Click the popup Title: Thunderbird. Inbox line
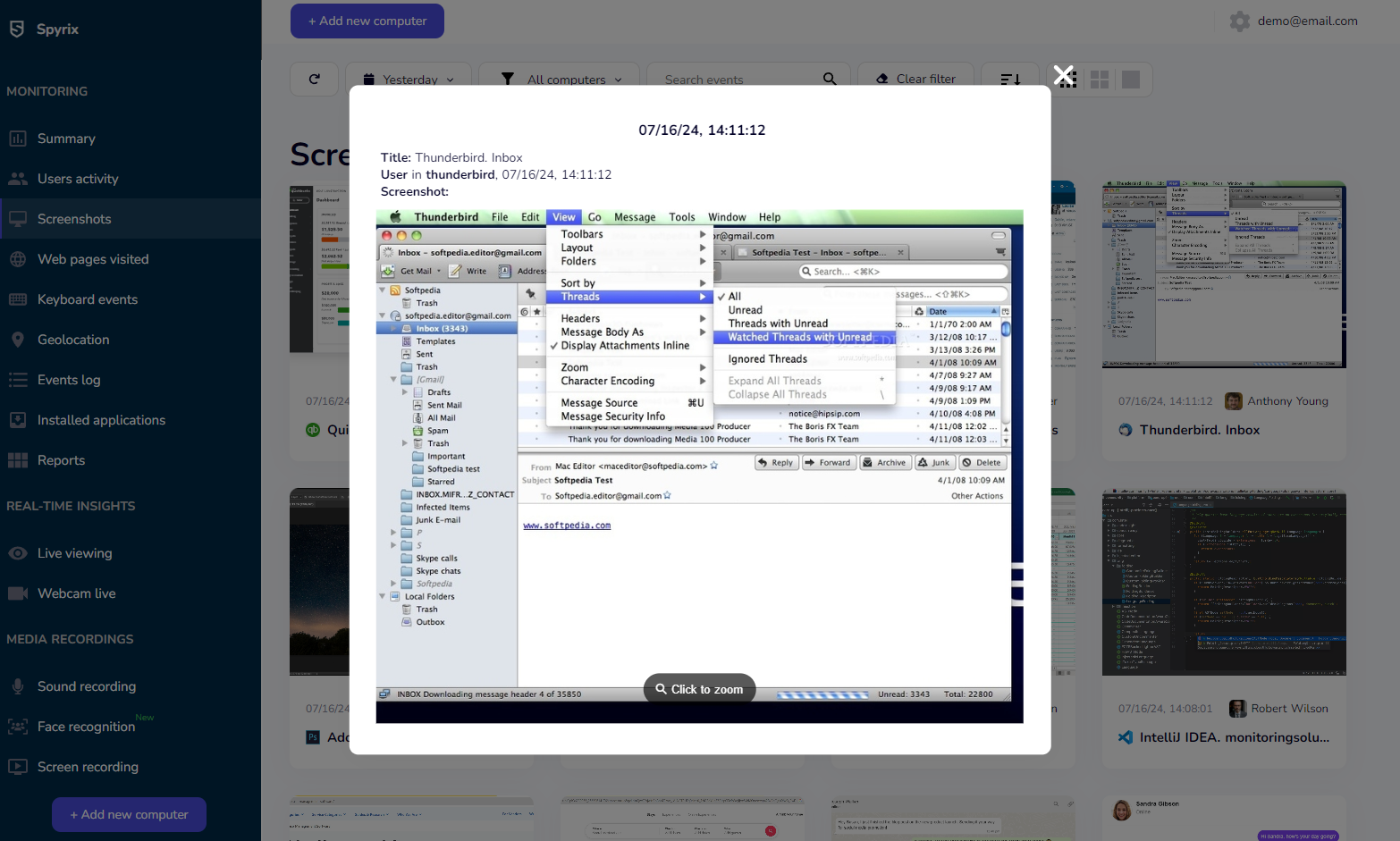The width and height of the screenshot is (1400, 841). pos(451,157)
